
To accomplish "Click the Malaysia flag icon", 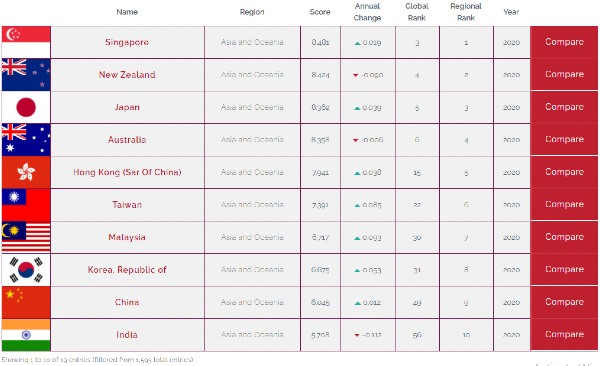I will tap(26, 237).
